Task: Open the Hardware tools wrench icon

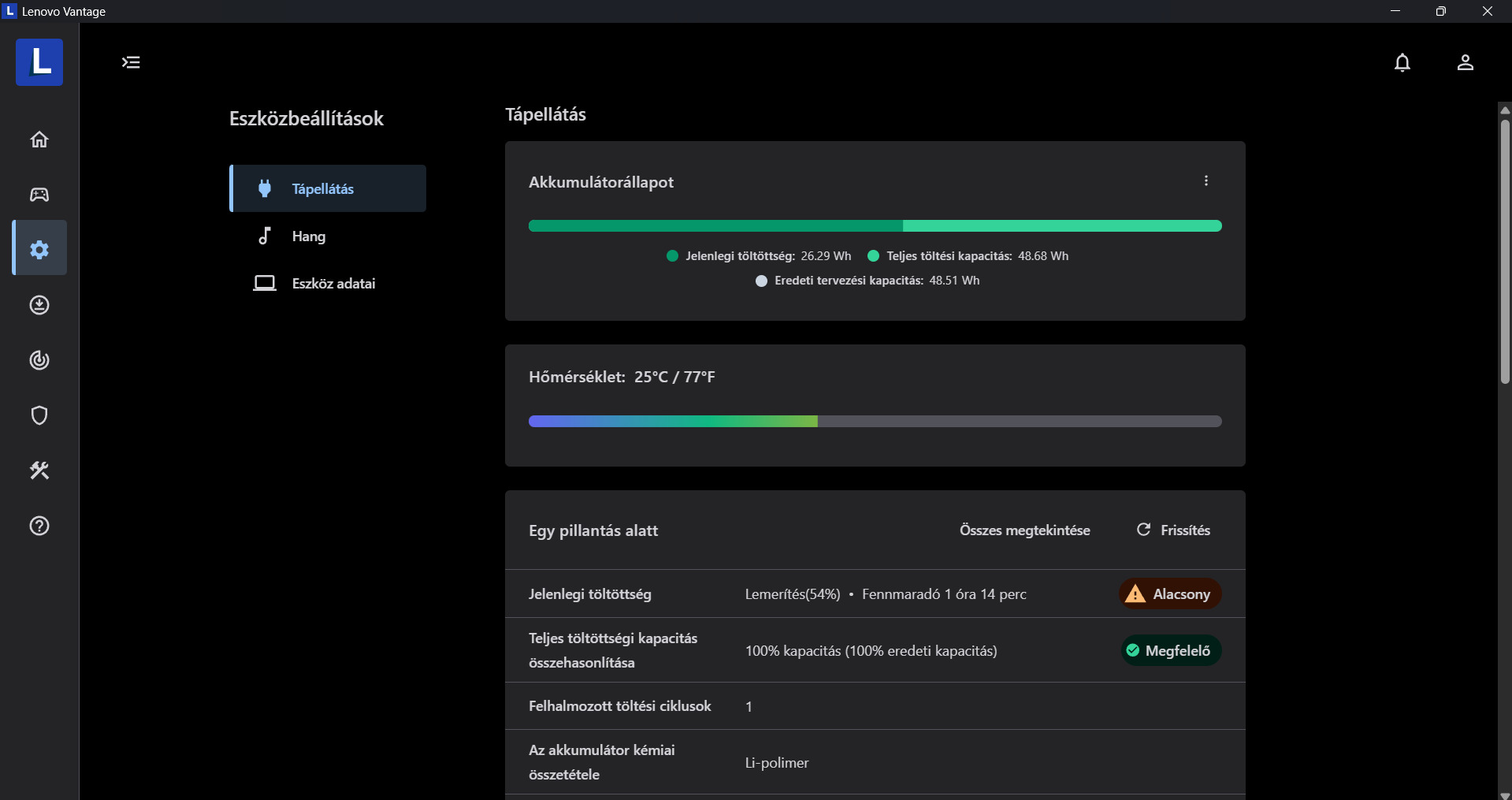Action: [x=39, y=471]
